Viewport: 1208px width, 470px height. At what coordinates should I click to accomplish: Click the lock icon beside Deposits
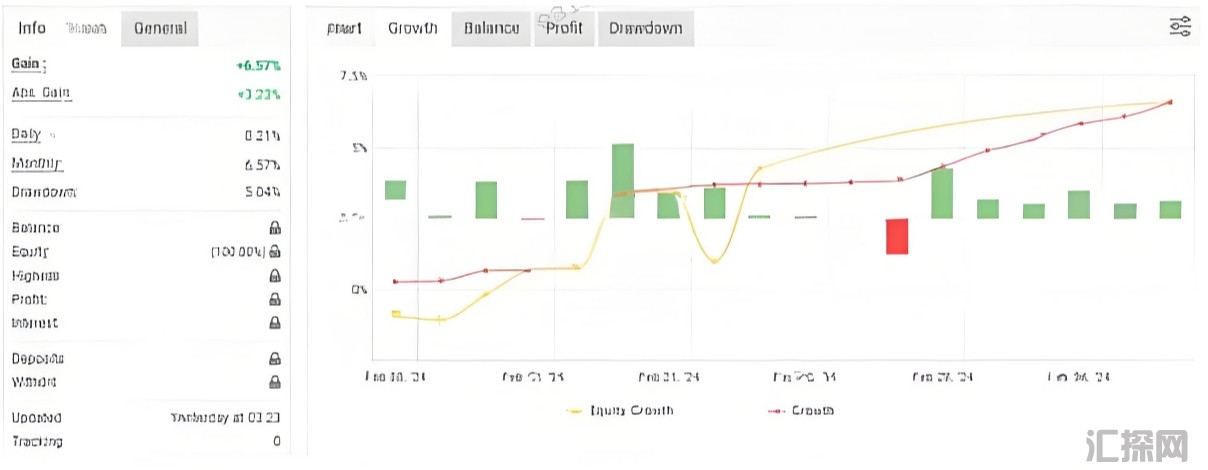tap(274, 358)
